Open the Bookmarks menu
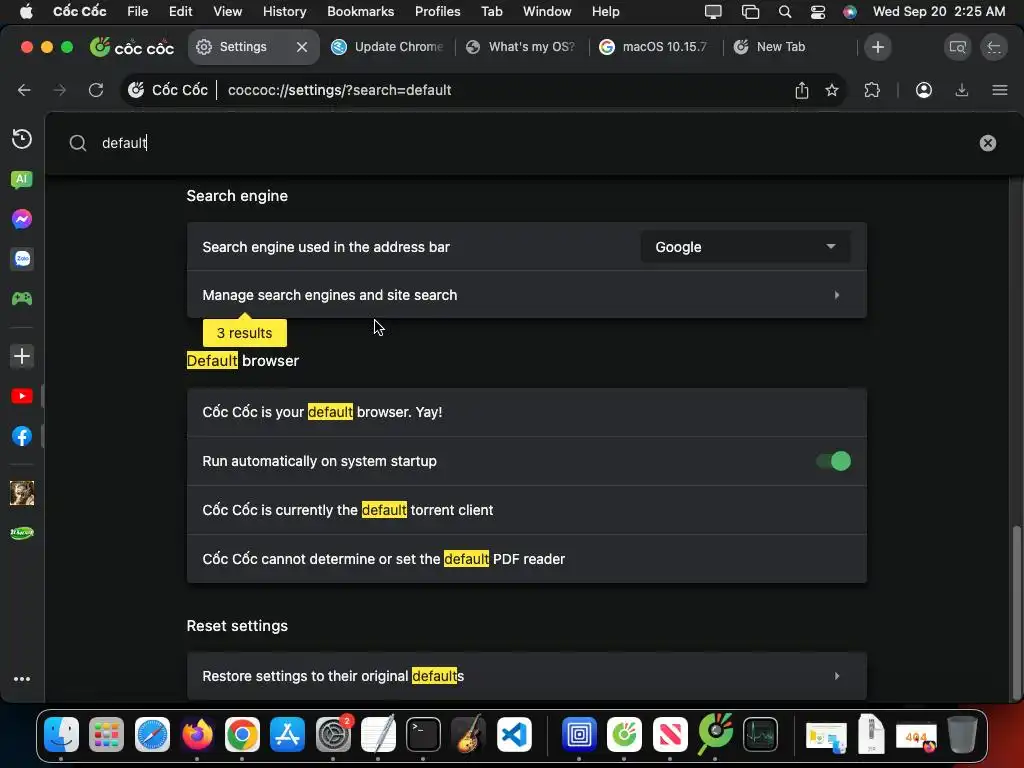 pyautogui.click(x=360, y=11)
